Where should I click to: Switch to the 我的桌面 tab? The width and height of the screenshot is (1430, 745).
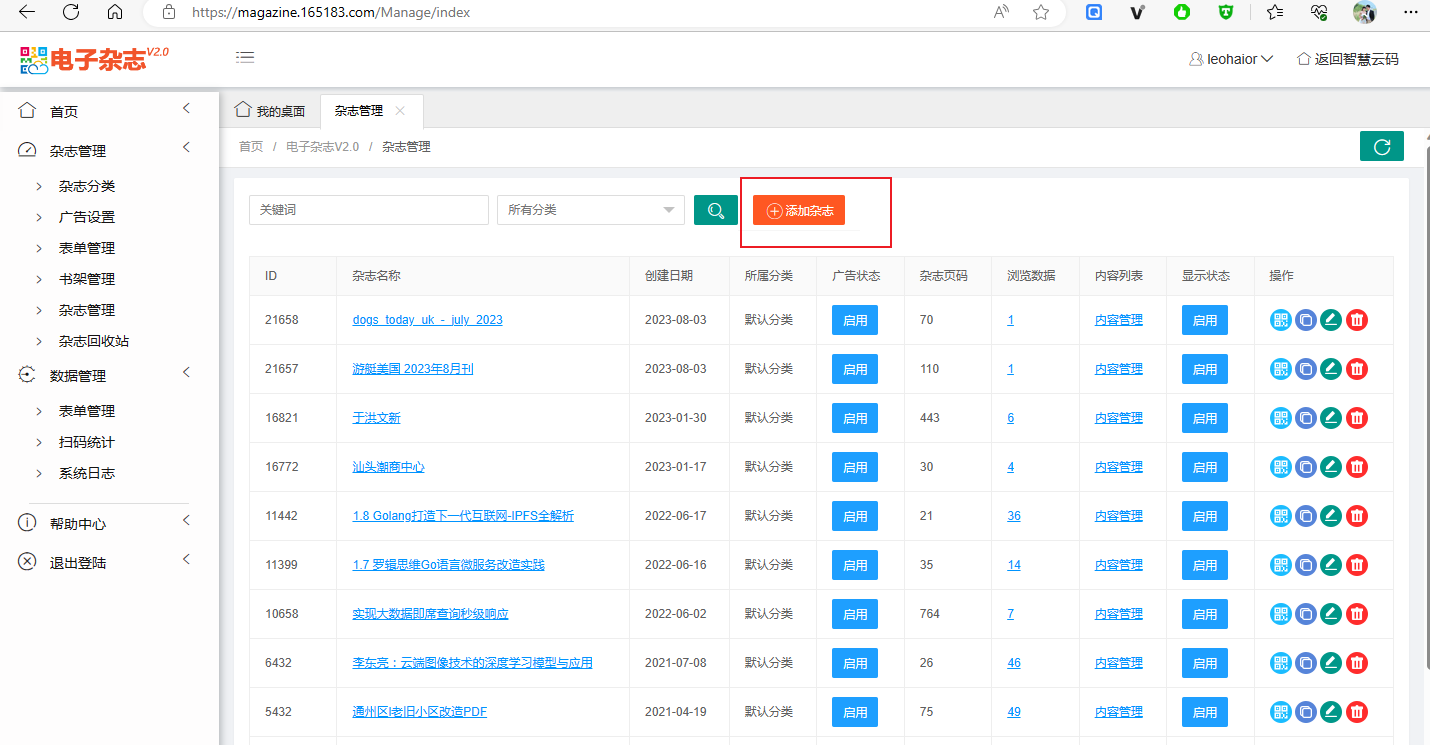pos(270,111)
